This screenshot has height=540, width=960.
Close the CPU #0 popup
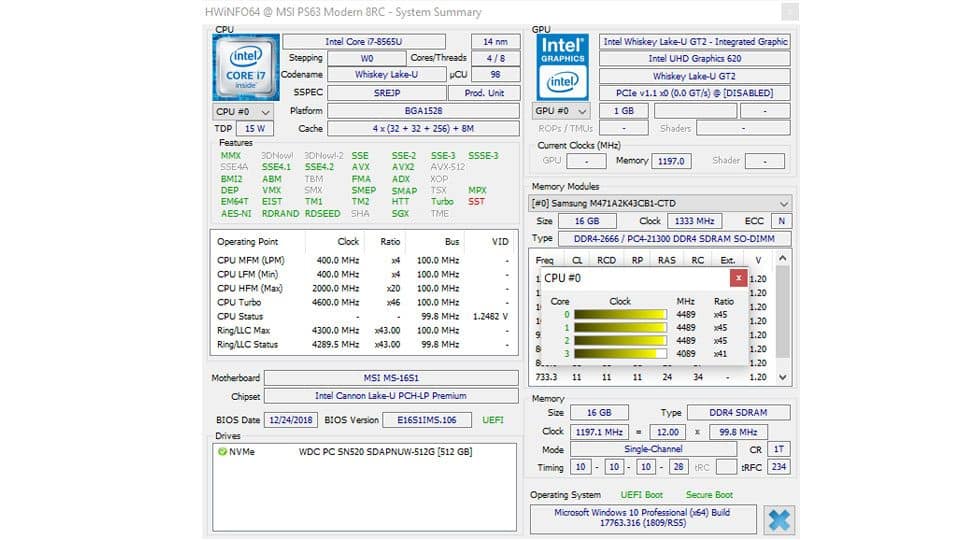click(738, 278)
